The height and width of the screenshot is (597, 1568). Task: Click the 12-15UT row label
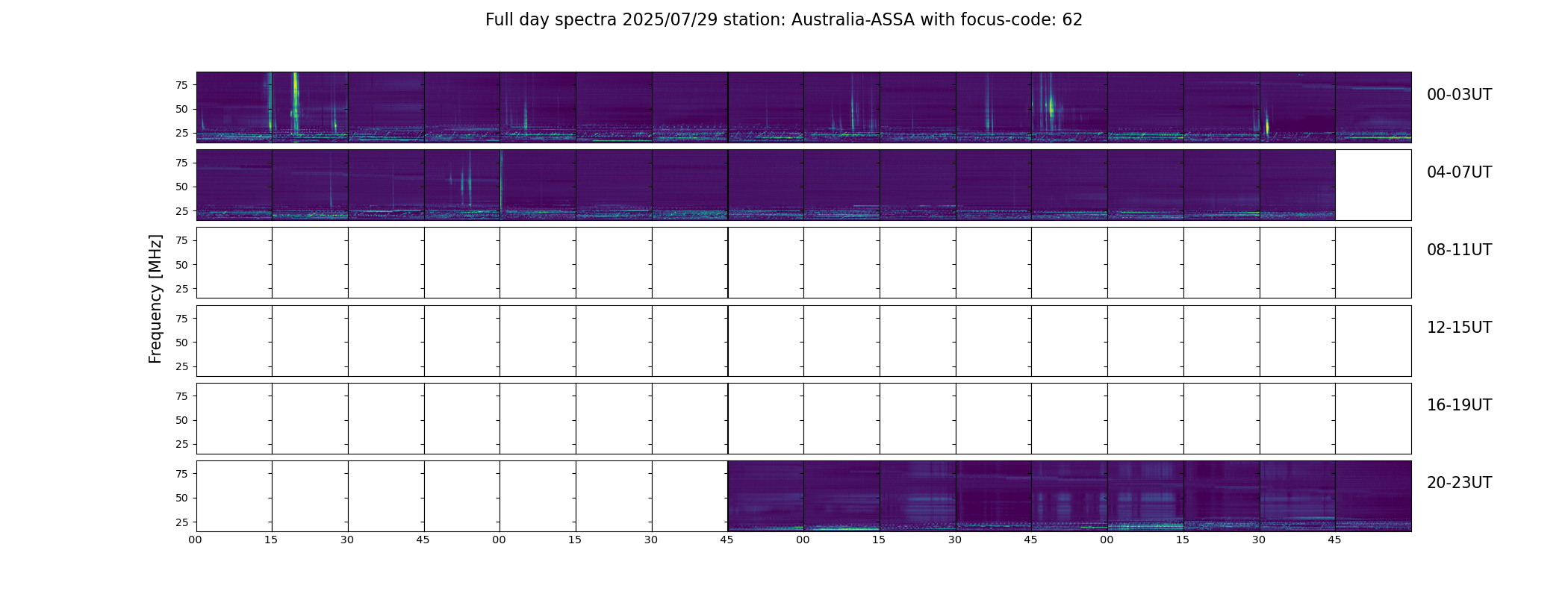point(1459,328)
